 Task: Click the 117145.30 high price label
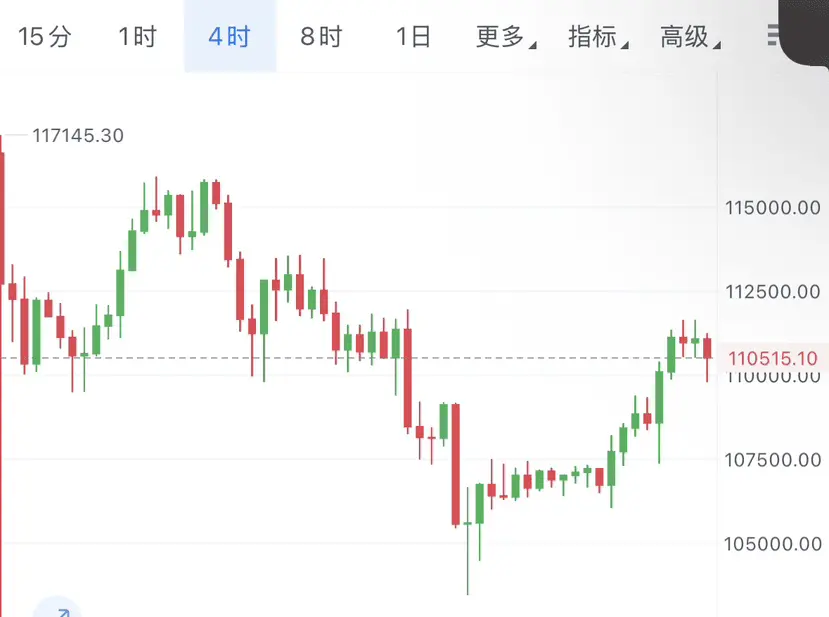(x=78, y=135)
